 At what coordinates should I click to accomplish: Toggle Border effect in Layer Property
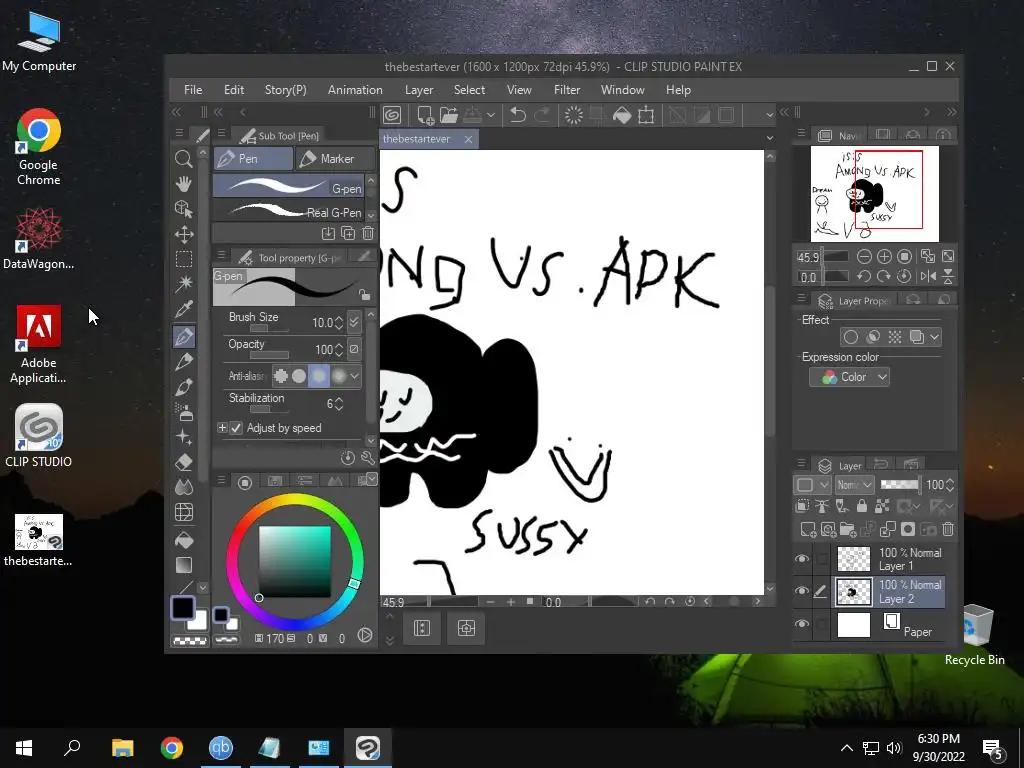coord(850,337)
